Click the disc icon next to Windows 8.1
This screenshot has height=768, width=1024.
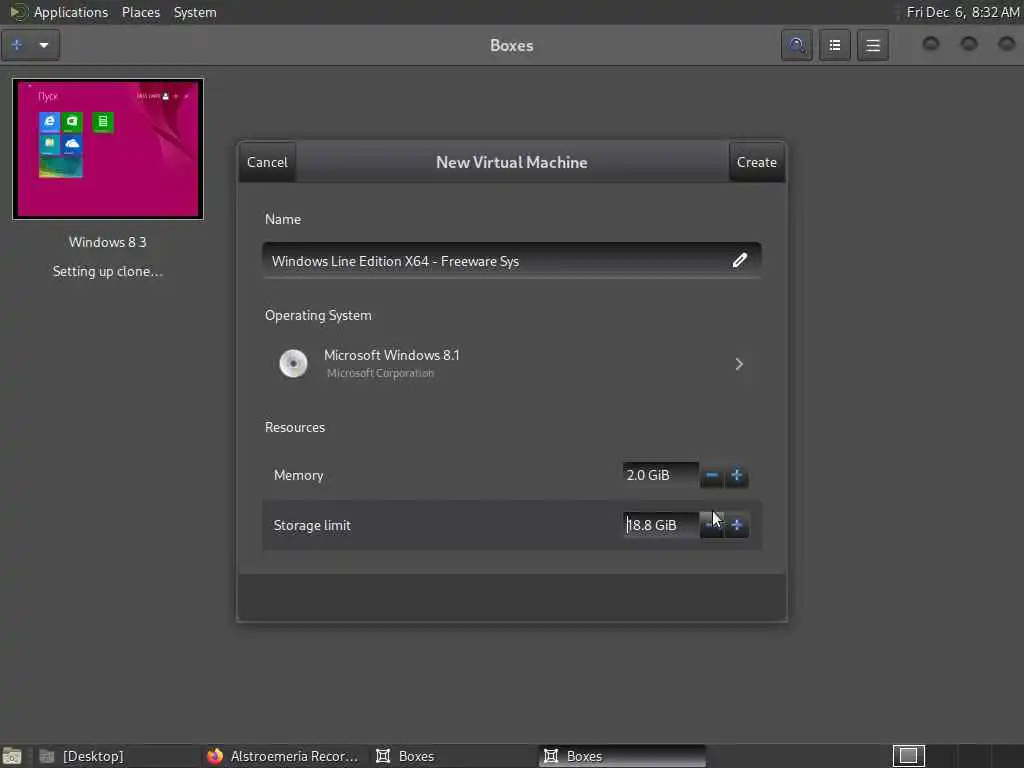tap(293, 364)
